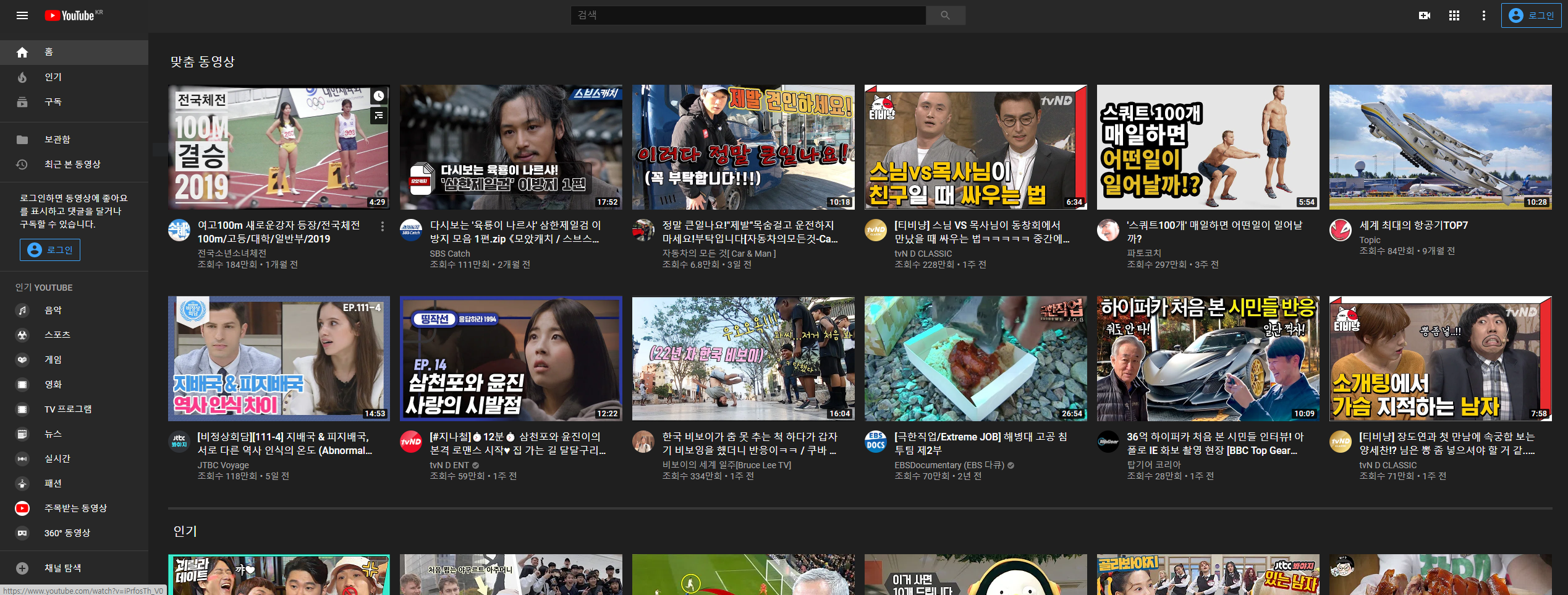
Task: Select 인기 in the sidebar
Action: tap(53, 77)
